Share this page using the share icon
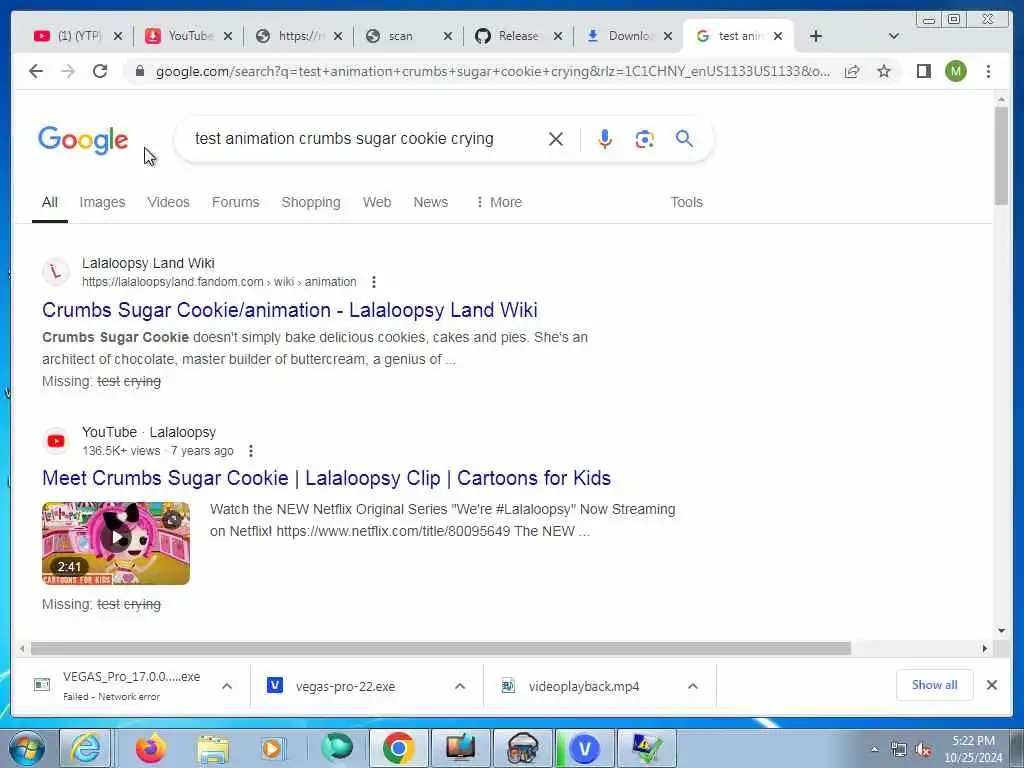1024x768 pixels. click(852, 71)
